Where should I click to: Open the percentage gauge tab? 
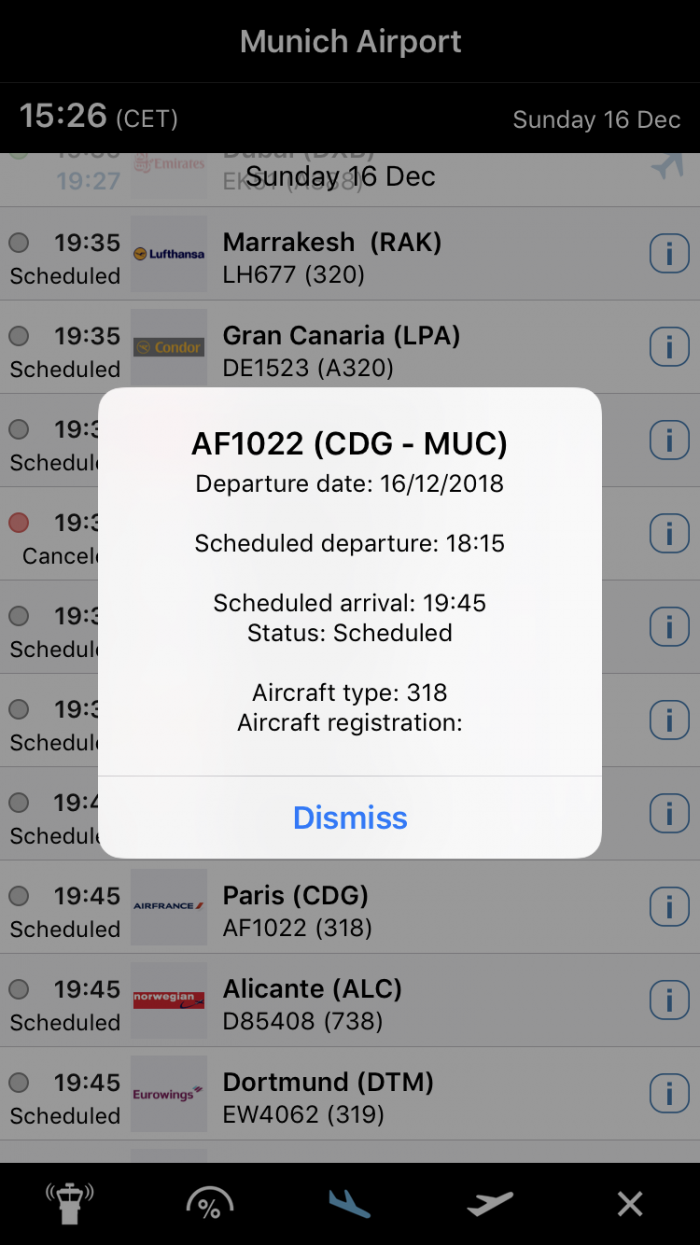[x=210, y=1203]
